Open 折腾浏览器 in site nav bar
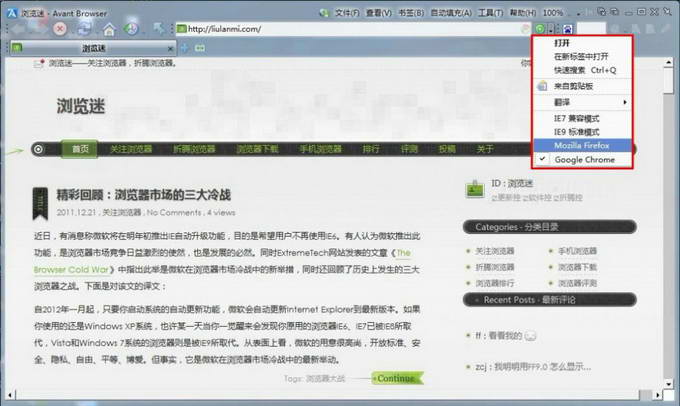The height and width of the screenshot is (406, 680). pyautogui.click(x=194, y=149)
